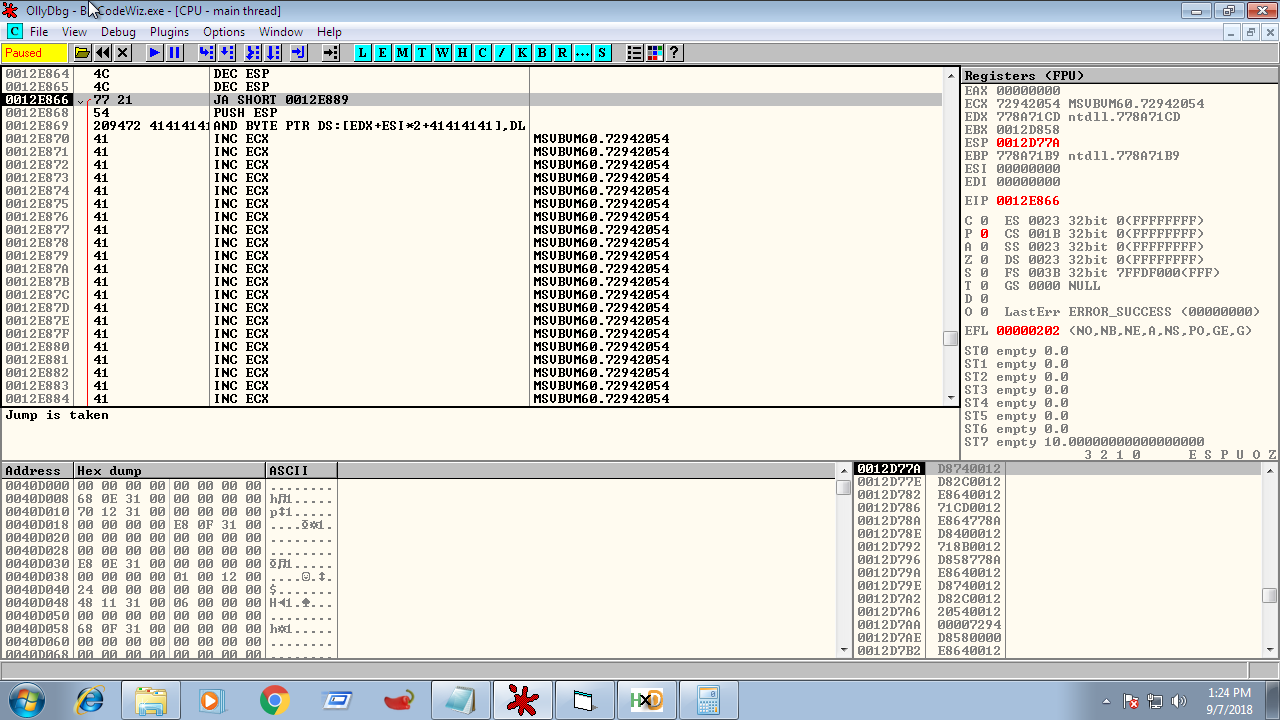Open debugging options list icon
The width and height of the screenshot is (1280, 720).
[x=635, y=53]
